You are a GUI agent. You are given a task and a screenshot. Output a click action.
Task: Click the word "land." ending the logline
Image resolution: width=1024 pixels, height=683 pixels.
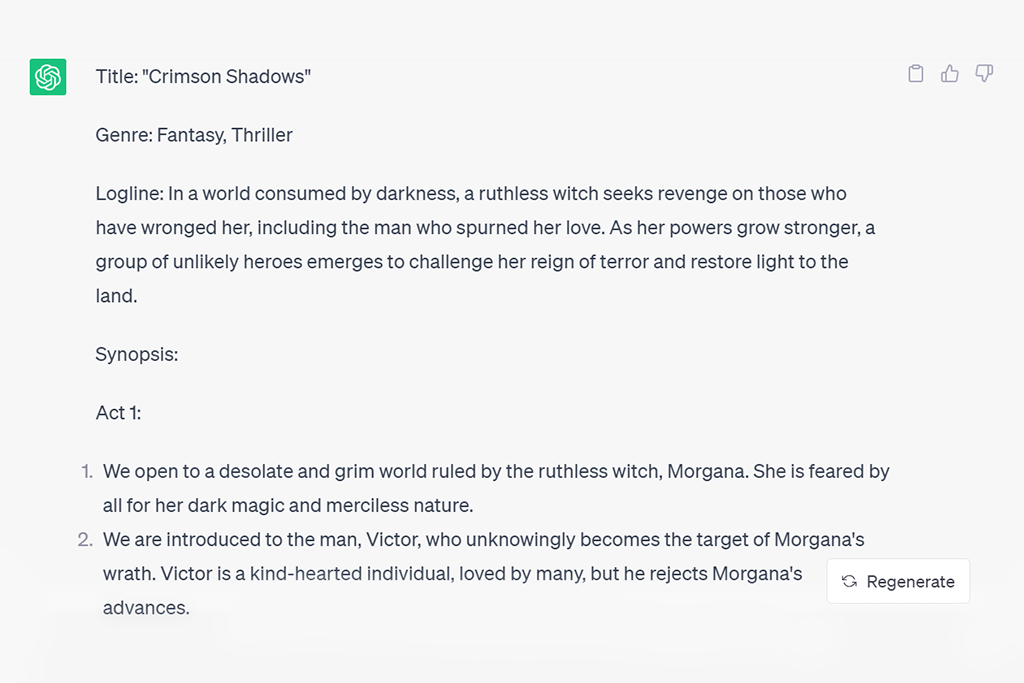click(x=115, y=296)
